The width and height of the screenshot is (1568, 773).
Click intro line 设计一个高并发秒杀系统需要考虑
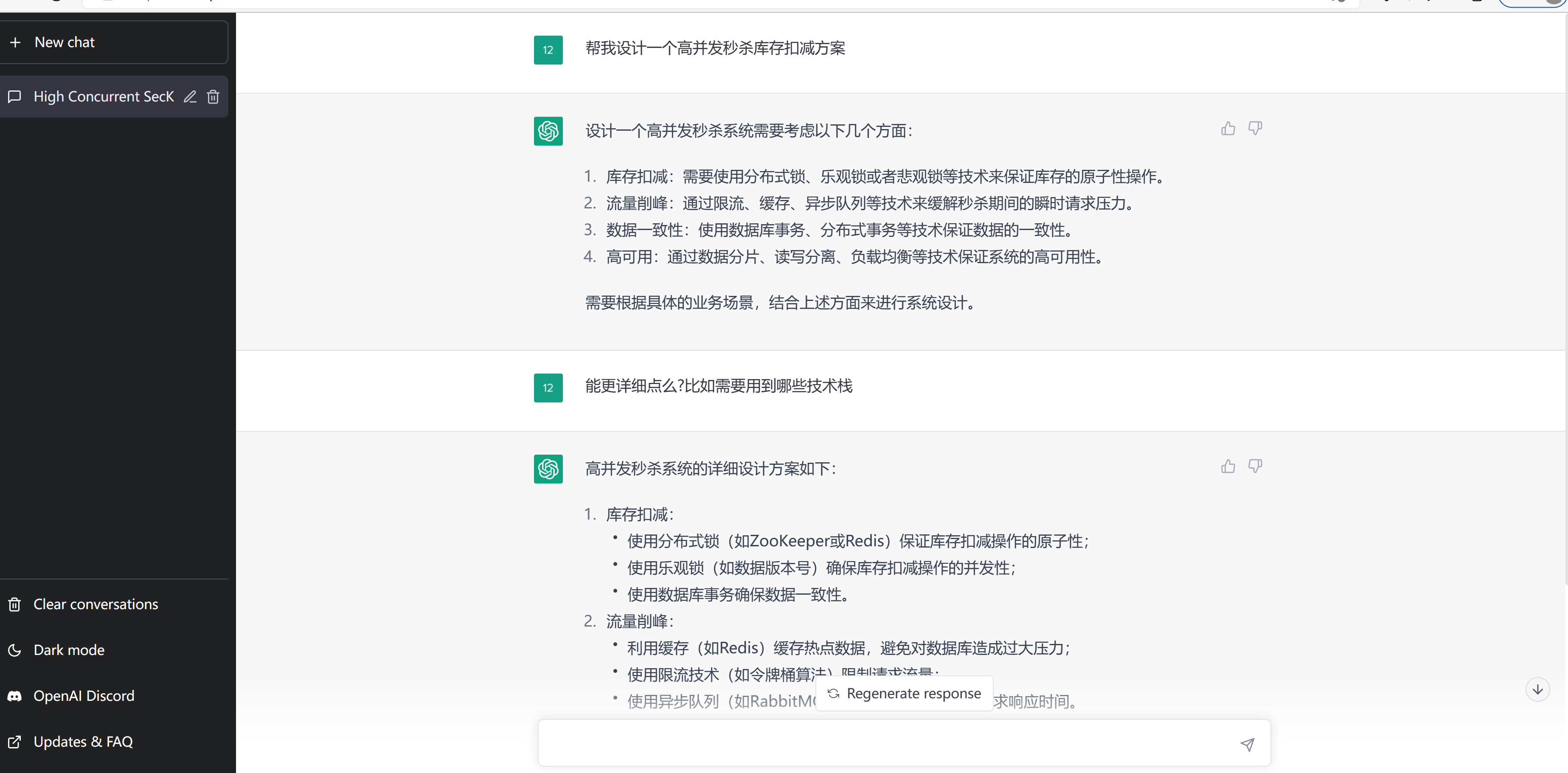pyautogui.click(x=749, y=131)
